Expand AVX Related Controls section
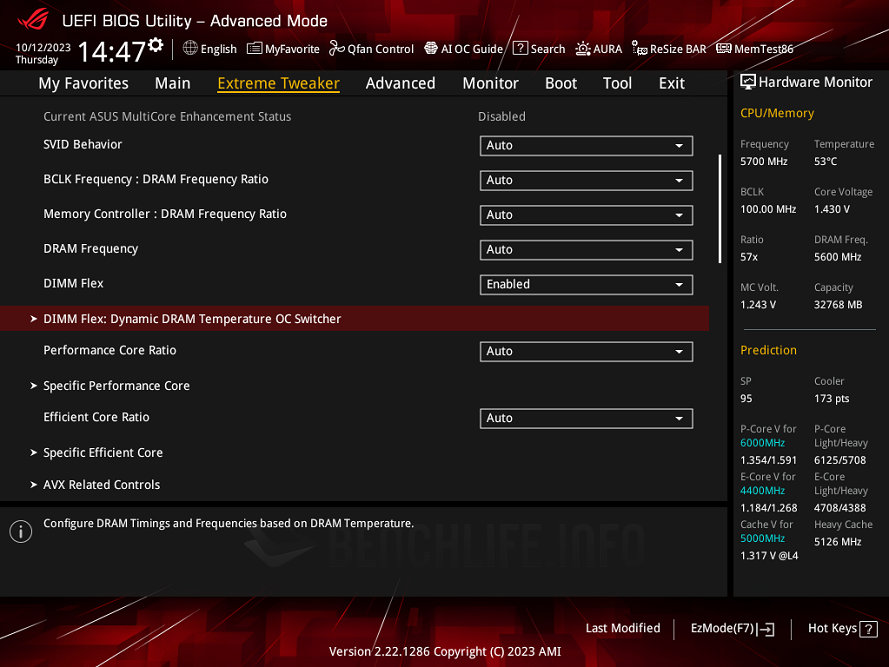Screen dimensions: 889x667 (101, 485)
